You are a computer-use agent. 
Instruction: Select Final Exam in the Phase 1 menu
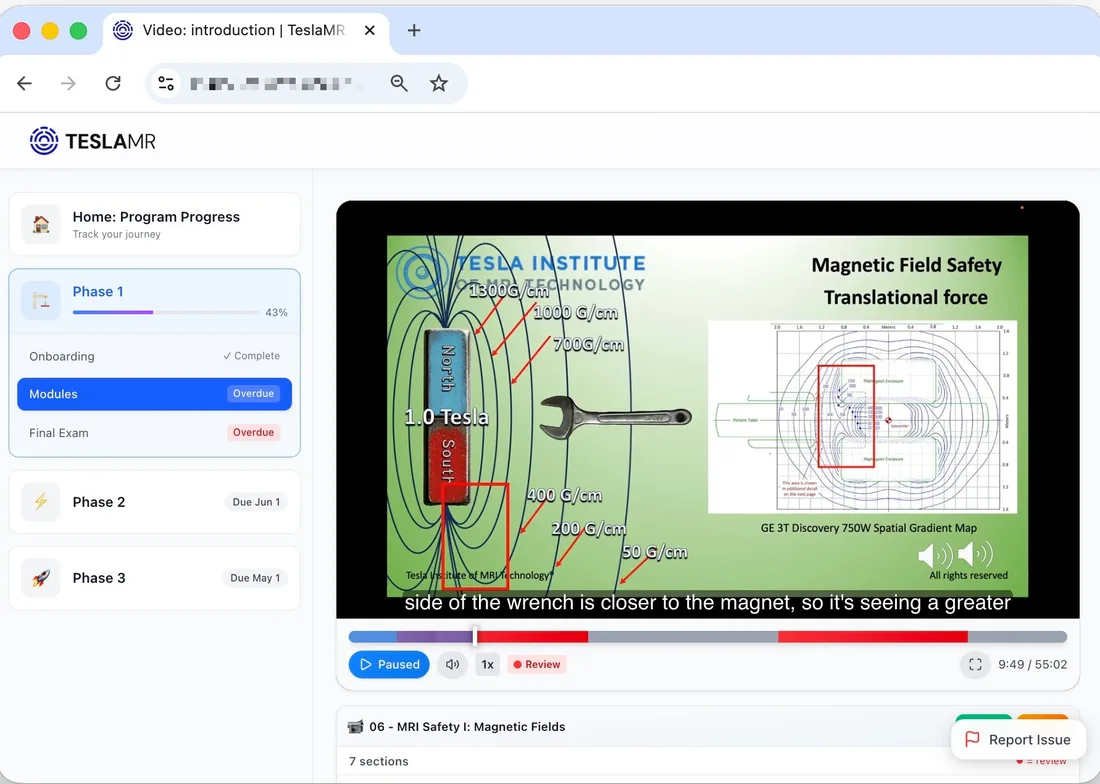coord(154,432)
